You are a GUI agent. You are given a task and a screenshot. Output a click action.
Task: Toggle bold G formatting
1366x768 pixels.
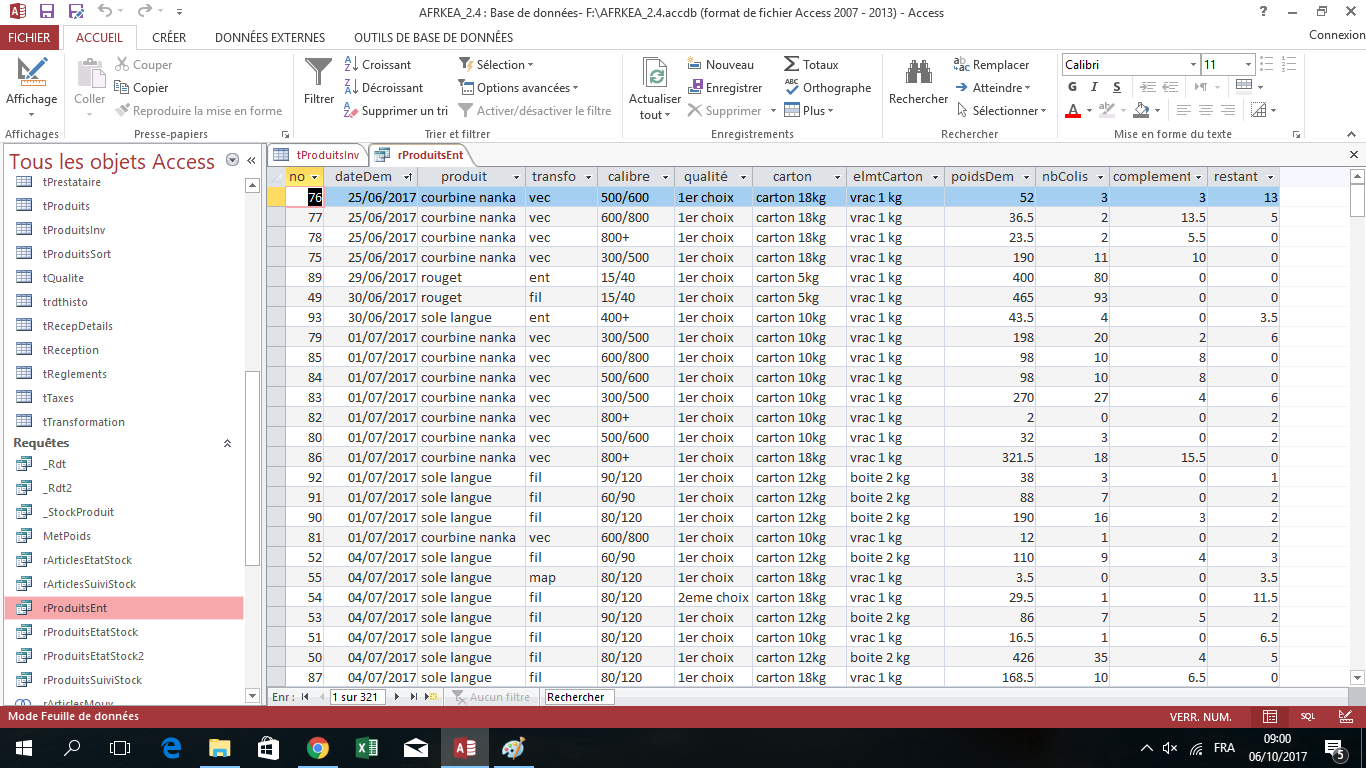(x=1072, y=87)
